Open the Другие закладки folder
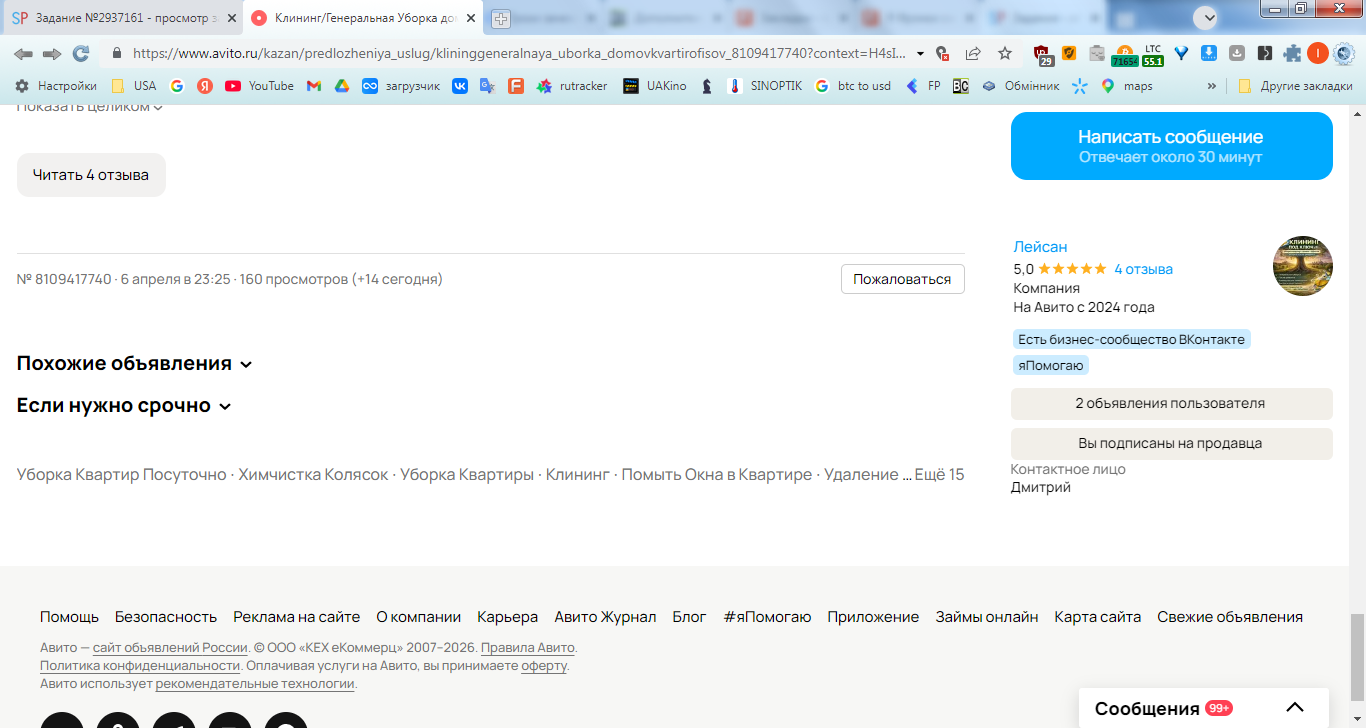The width and height of the screenshot is (1366, 728). pos(1295,86)
